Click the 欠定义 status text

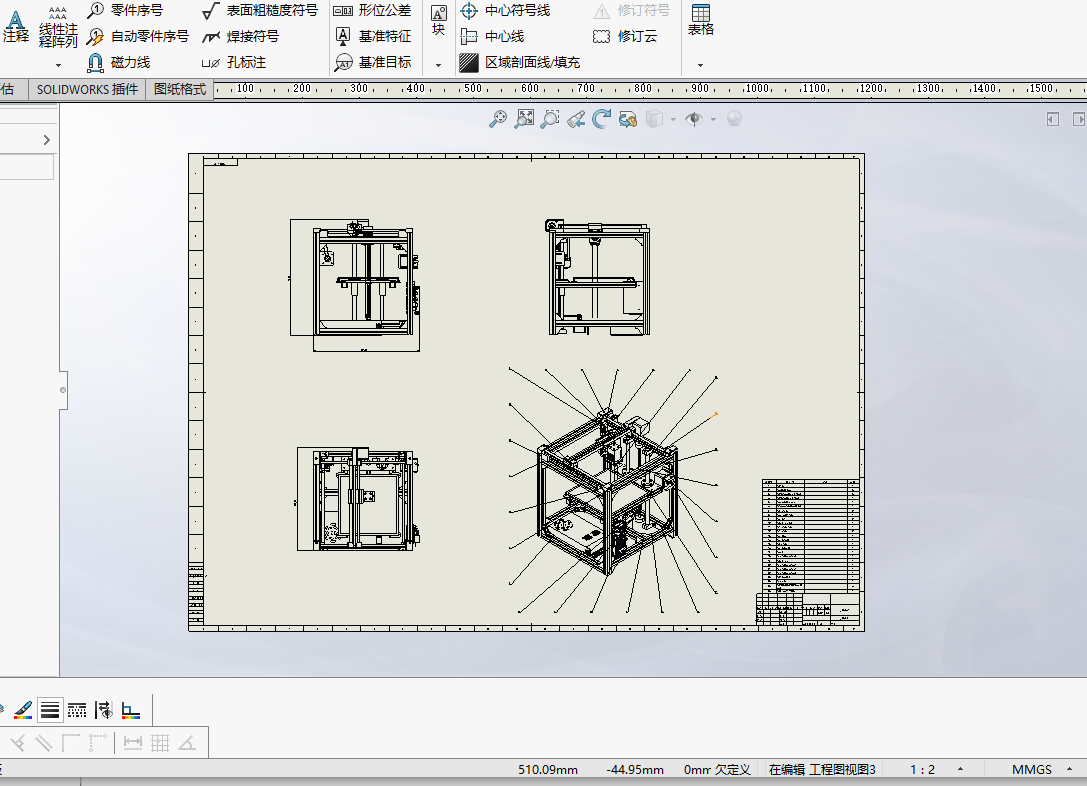(733, 769)
